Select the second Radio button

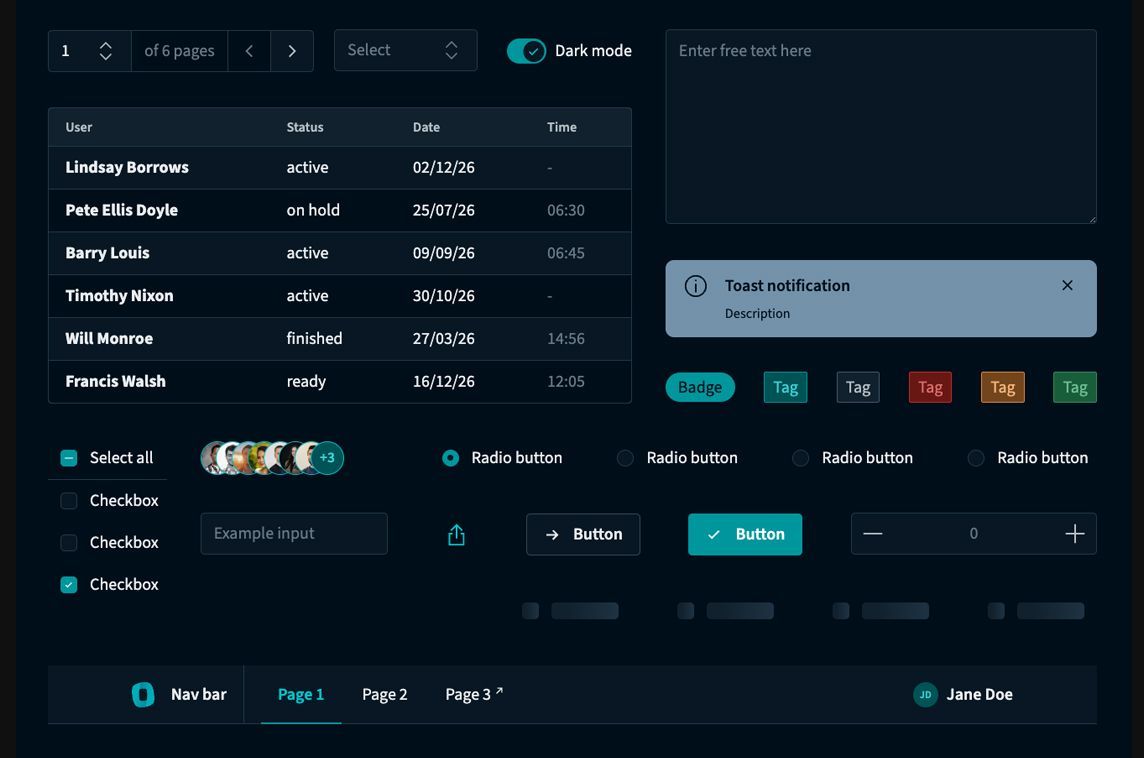[x=625, y=458]
